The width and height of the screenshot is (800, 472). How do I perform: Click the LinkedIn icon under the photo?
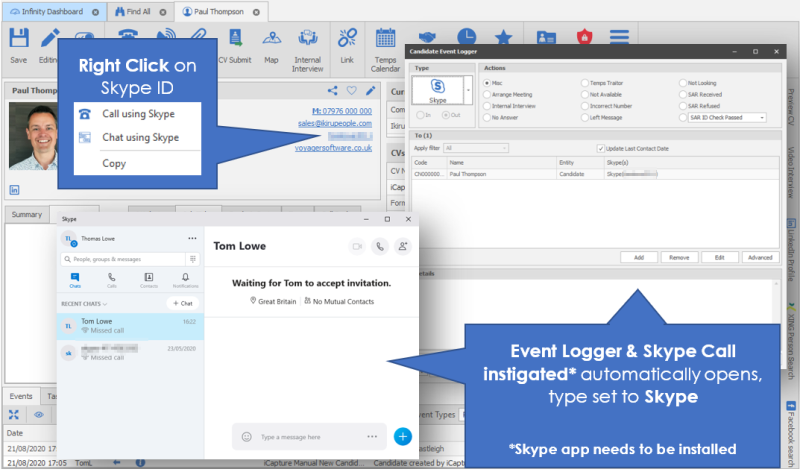[15, 189]
